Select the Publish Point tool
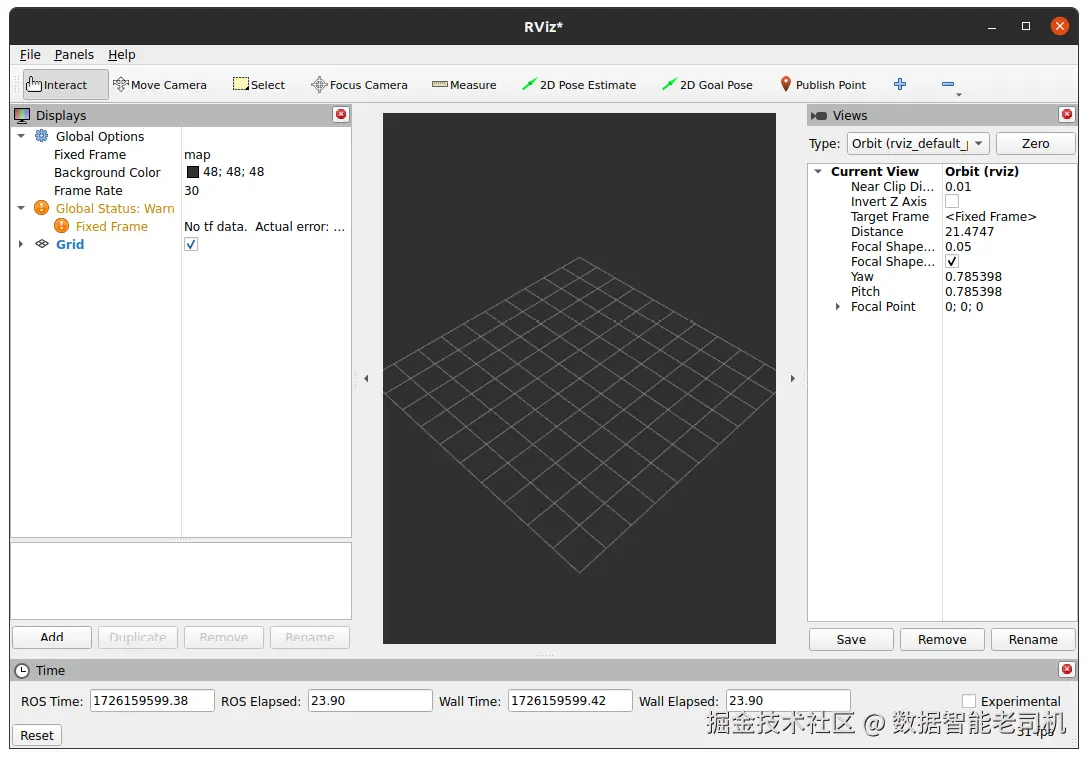Viewport: 1088px width, 758px height. pos(823,85)
